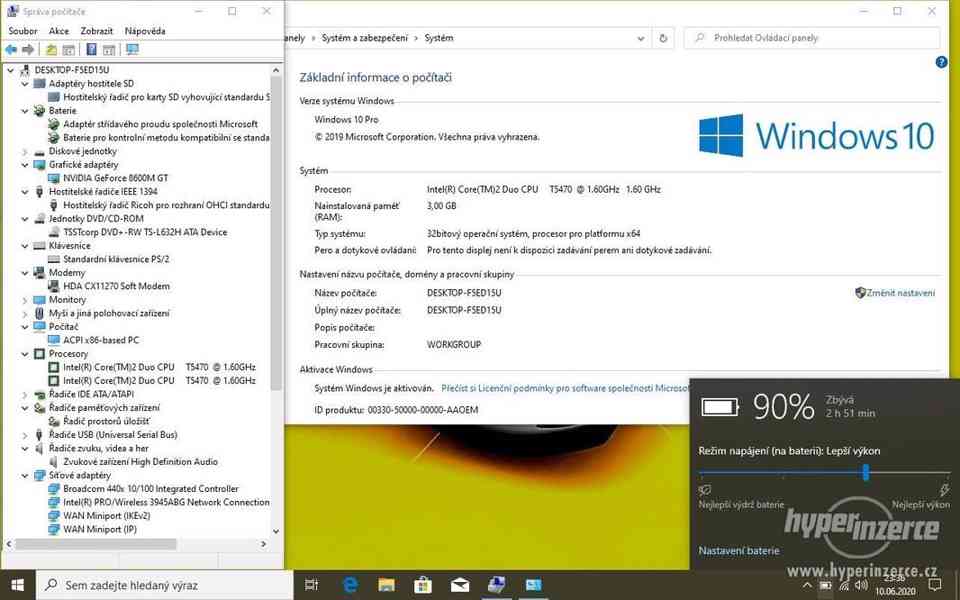Viewport: 960px width, 600px height.
Task: Open Microsoft Store from taskbar
Action: point(423,585)
